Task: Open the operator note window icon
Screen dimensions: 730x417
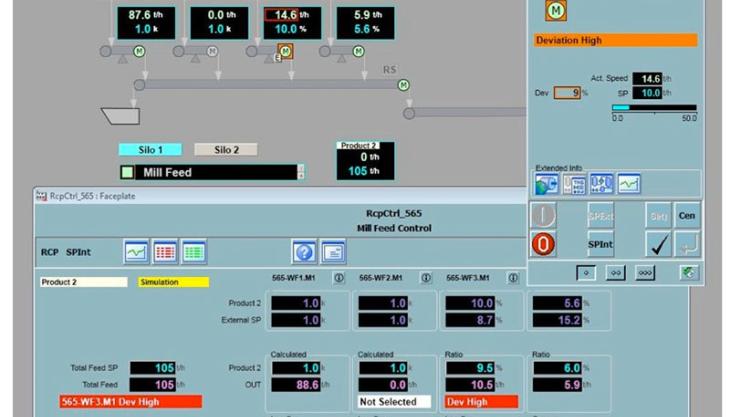Action: click(x=333, y=252)
